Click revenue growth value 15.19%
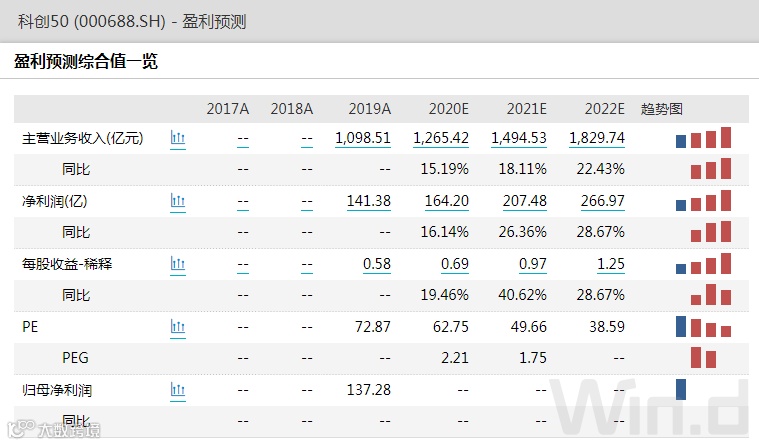Viewport: 759px width, 445px height. click(444, 169)
